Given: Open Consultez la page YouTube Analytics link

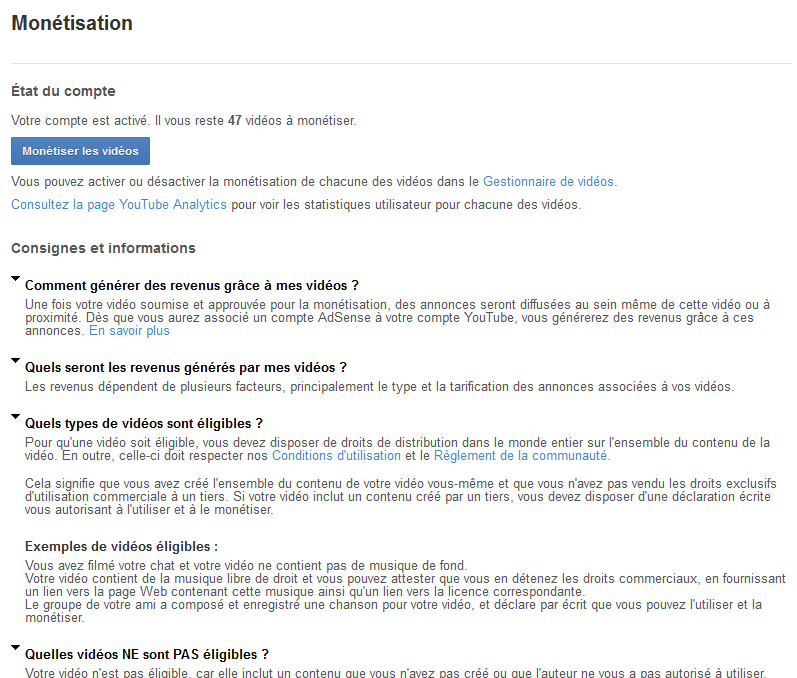Looking at the screenshot, I should [119, 204].
